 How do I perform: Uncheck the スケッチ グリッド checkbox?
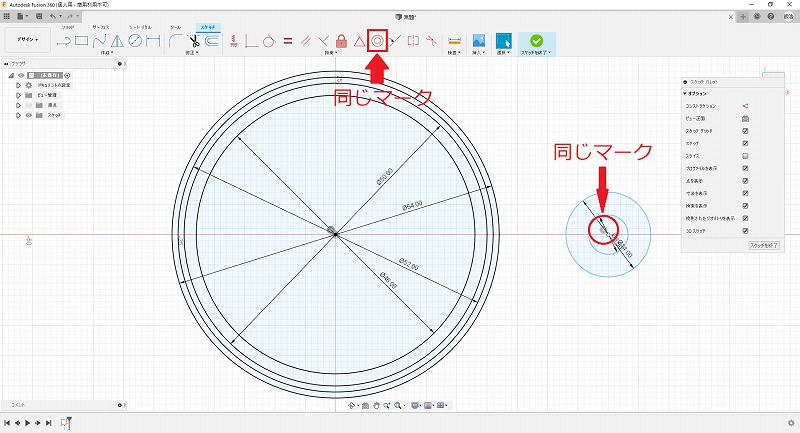point(745,131)
